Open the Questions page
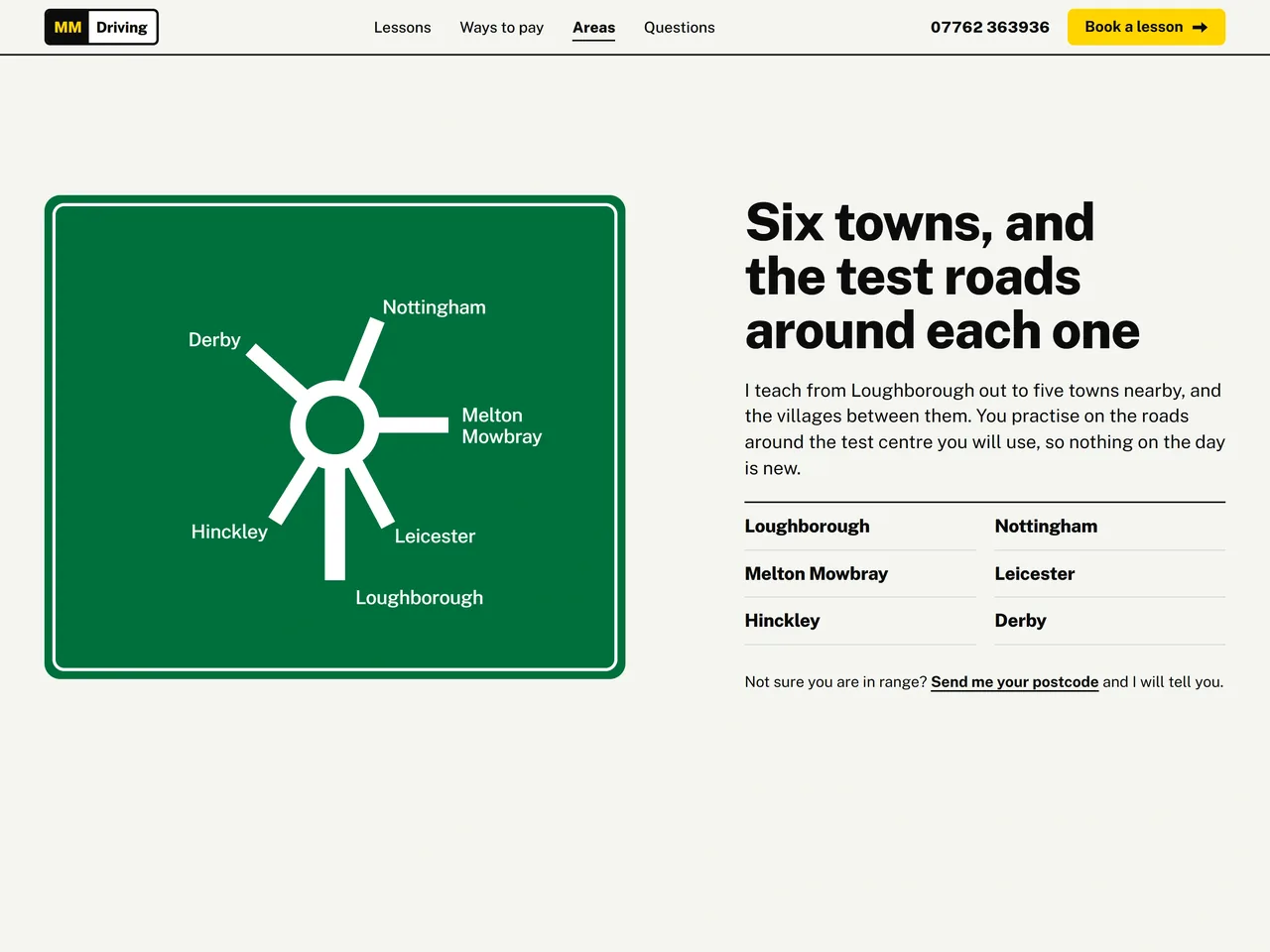 679,27
